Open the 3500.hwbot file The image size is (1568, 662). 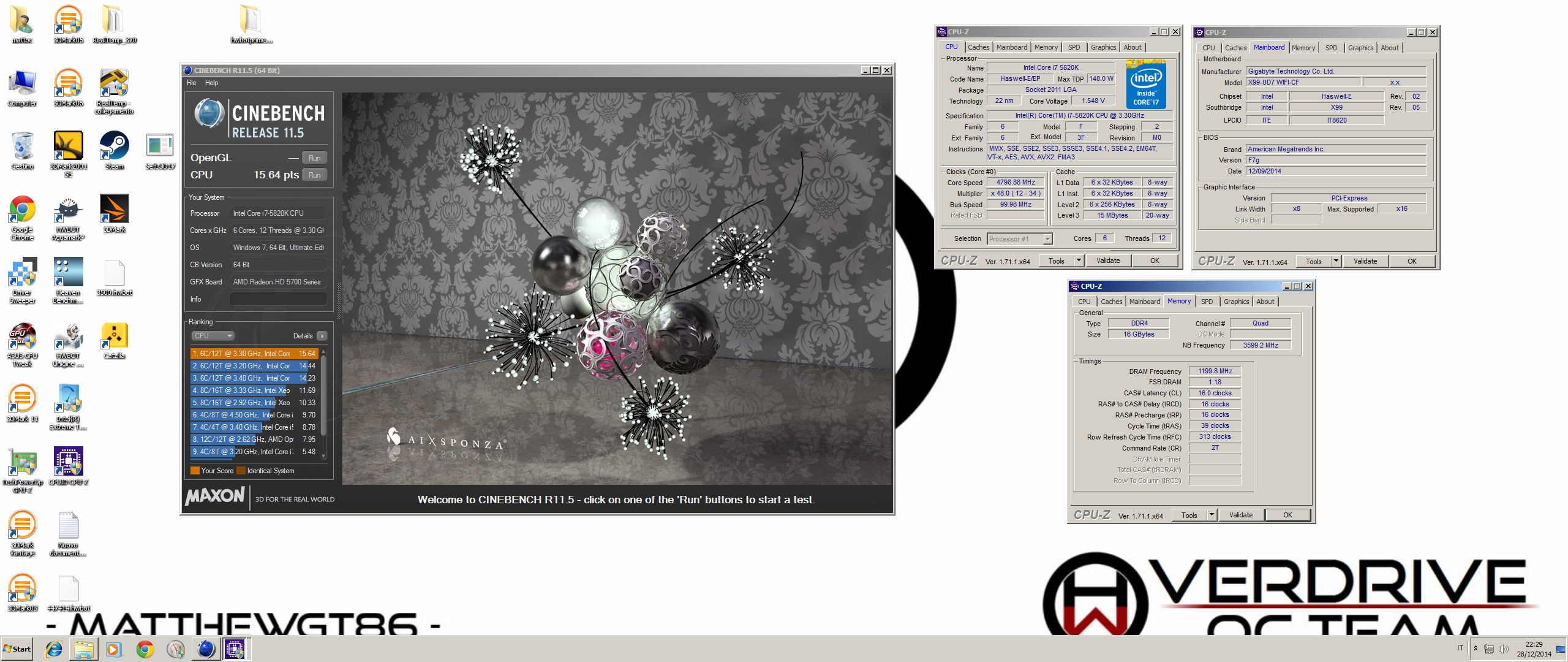pos(115,277)
